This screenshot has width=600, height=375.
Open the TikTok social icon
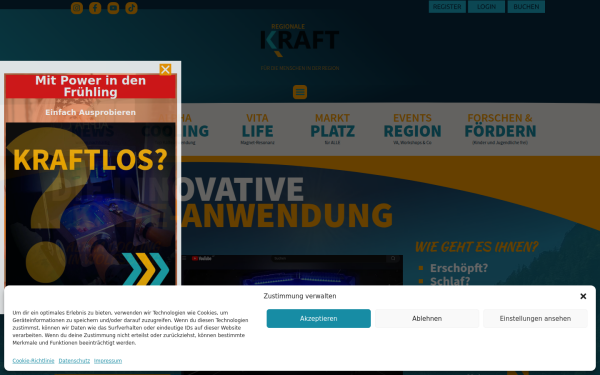131,8
